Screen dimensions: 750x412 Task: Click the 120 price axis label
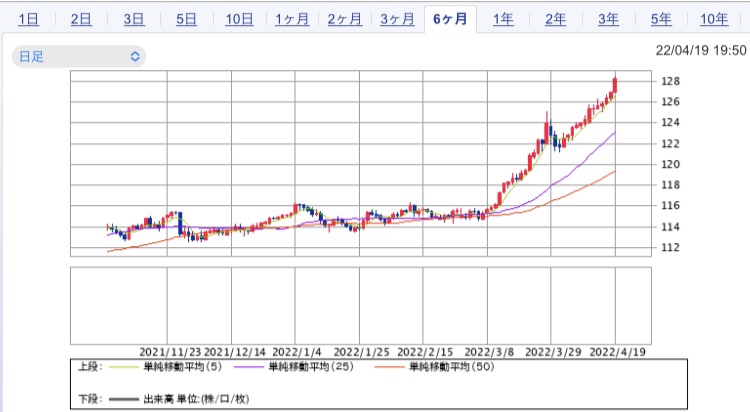tap(670, 164)
